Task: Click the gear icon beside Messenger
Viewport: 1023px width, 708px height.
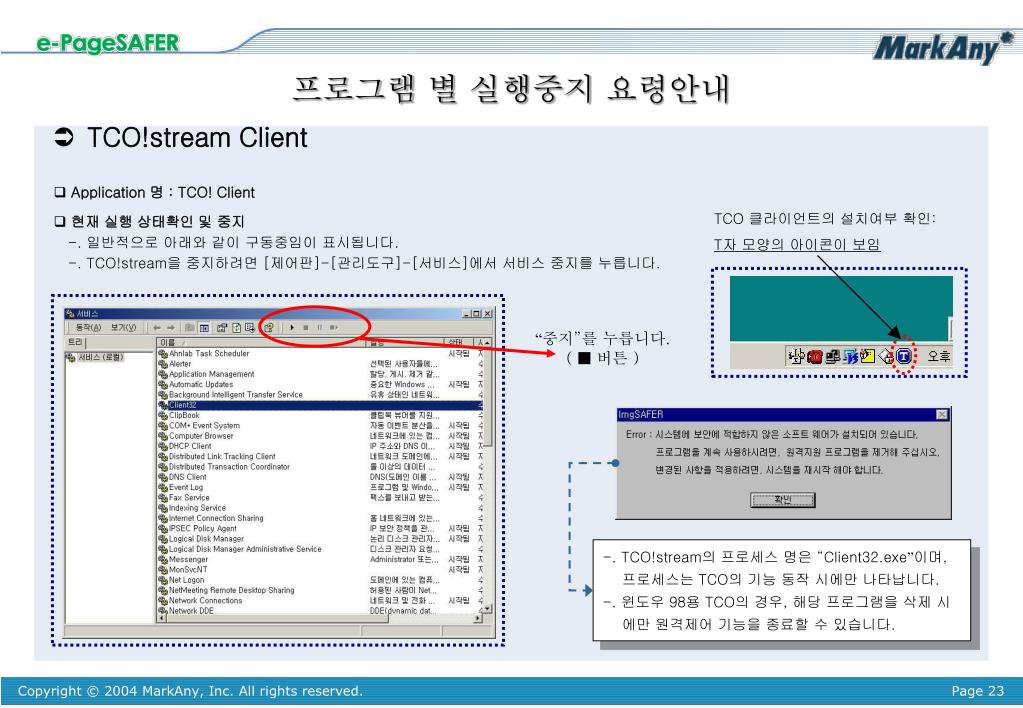Action: pyautogui.click(x=163, y=559)
